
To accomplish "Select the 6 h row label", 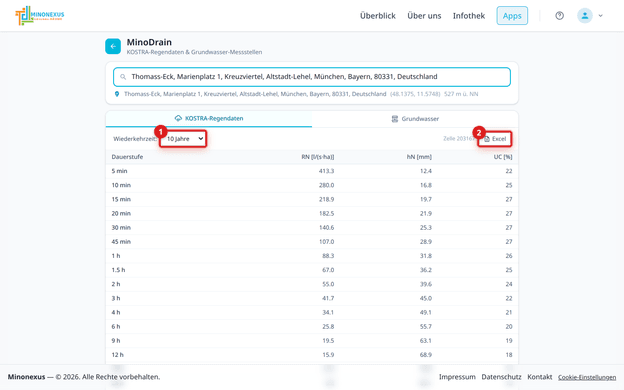I will [x=116, y=326].
